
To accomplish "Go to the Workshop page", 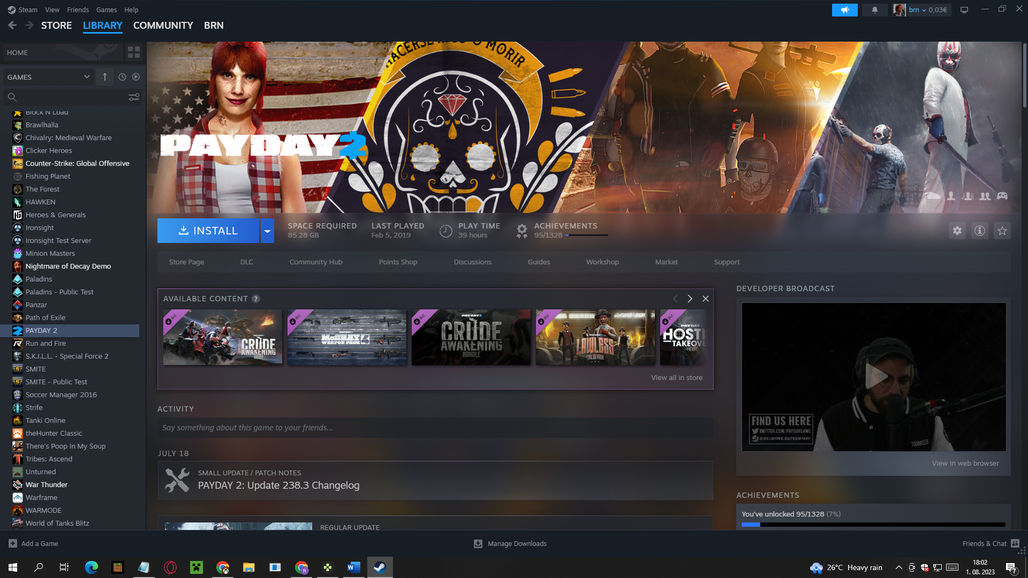I will pos(603,262).
